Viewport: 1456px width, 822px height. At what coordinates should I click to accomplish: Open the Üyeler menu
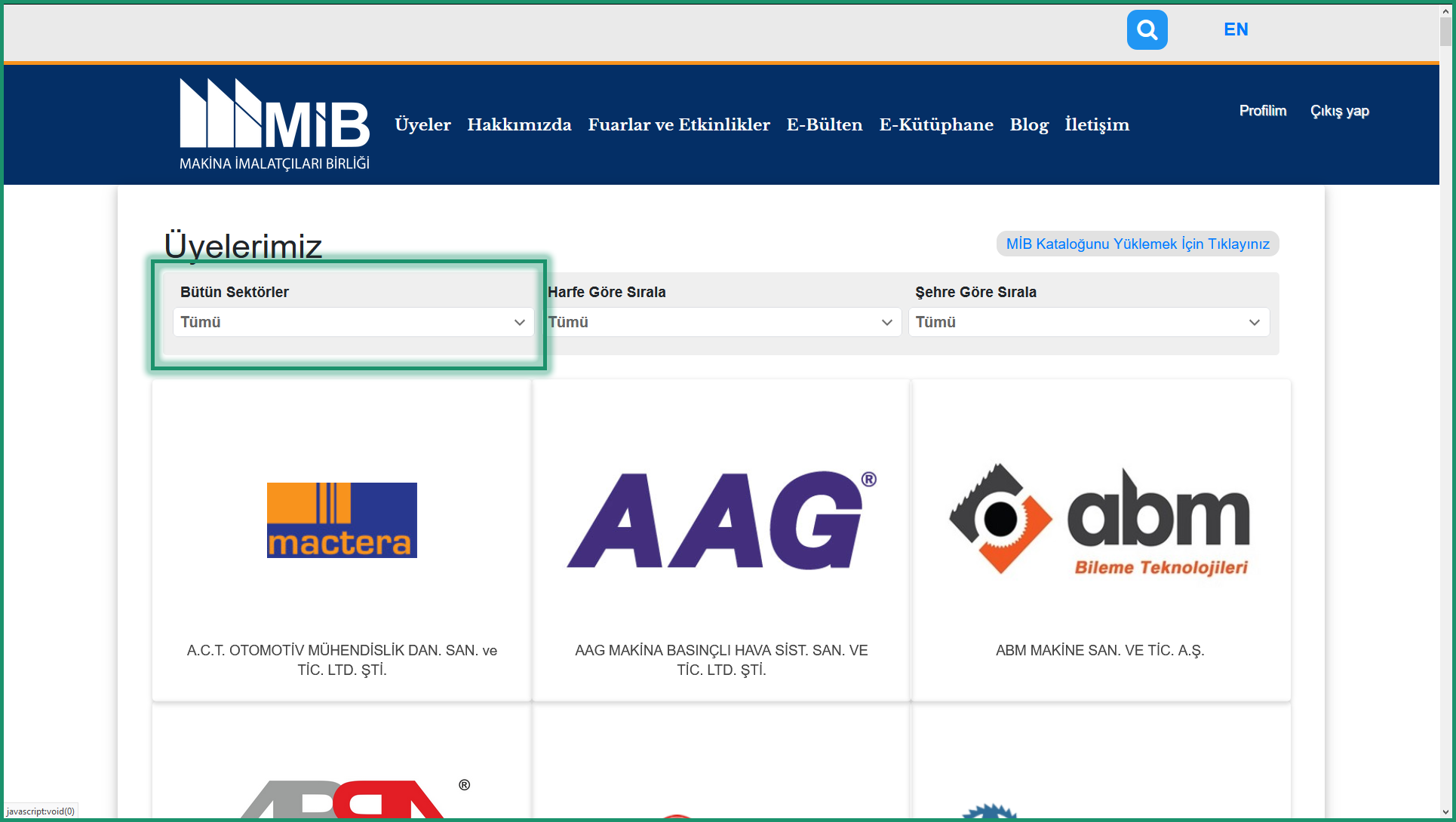[x=422, y=124]
